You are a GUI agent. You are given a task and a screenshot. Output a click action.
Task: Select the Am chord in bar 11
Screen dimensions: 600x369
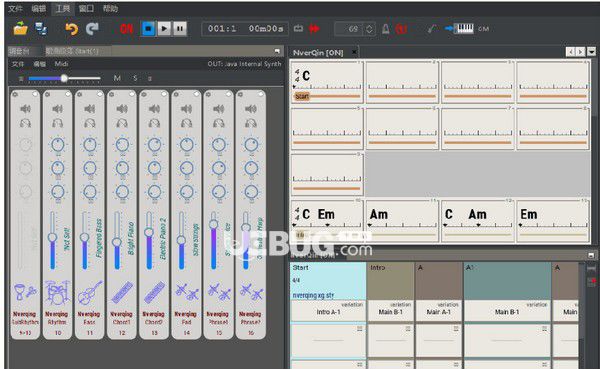click(x=379, y=214)
